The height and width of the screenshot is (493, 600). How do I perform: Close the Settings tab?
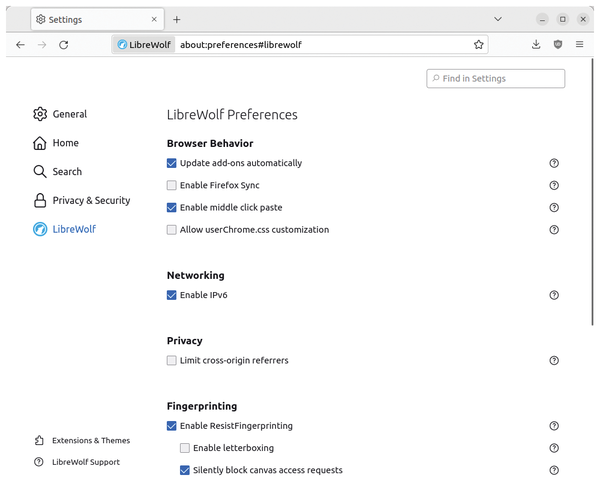(154, 19)
